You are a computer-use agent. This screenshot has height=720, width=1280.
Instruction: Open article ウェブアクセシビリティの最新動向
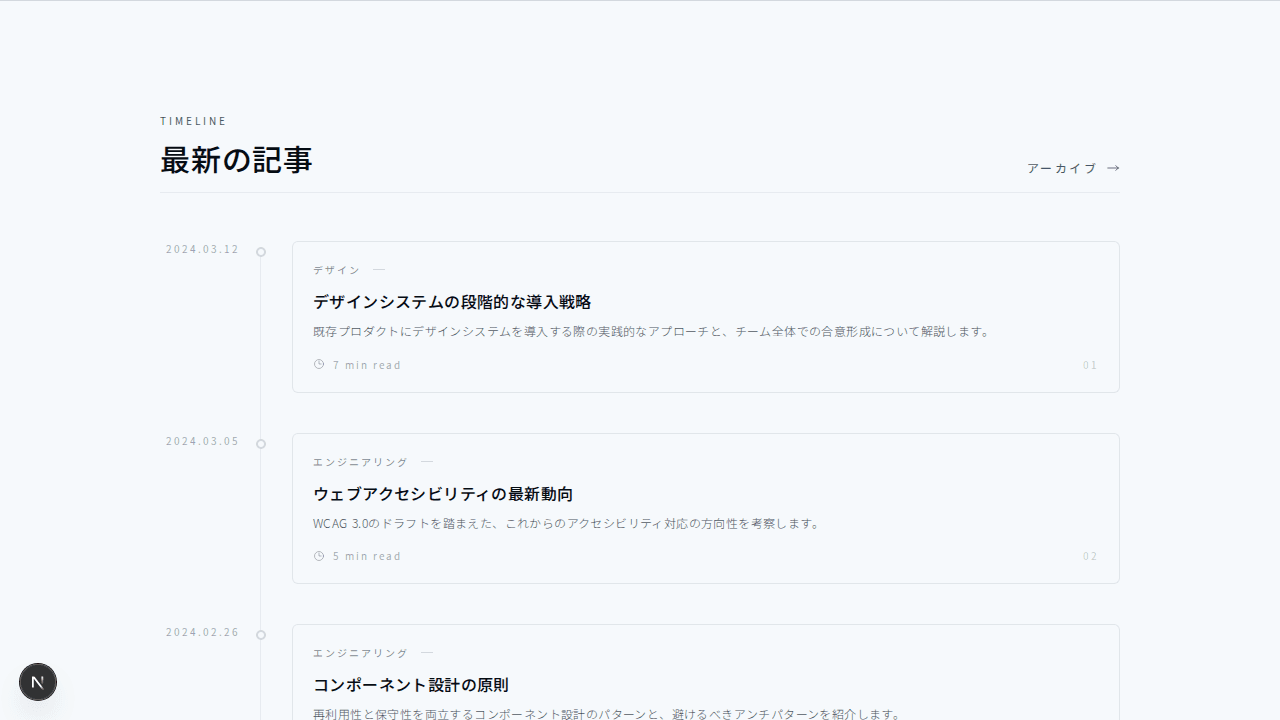(x=443, y=494)
